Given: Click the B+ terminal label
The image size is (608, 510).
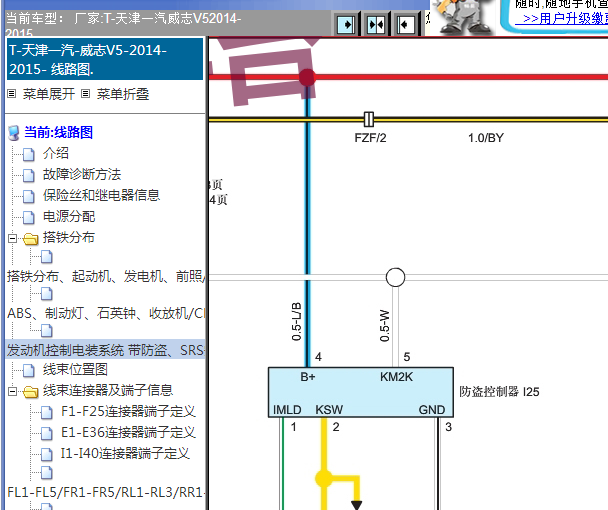Looking at the screenshot, I should point(308,377).
